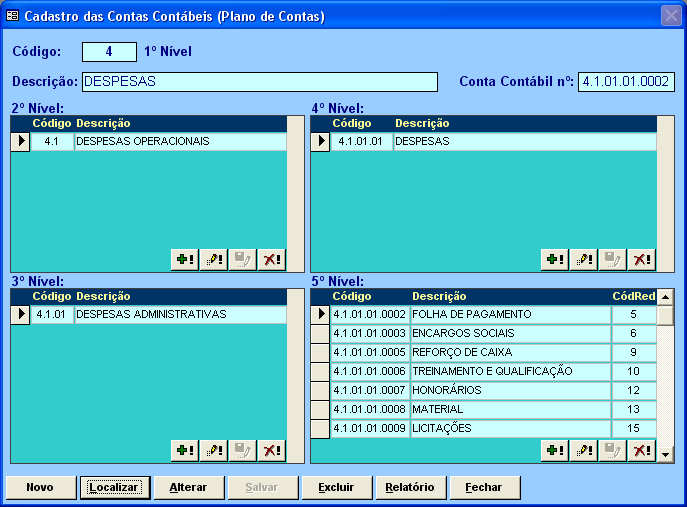This screenshot has height=507, width=687.
Task: Add a new 5º Nível account
Action: coord(555,451)
